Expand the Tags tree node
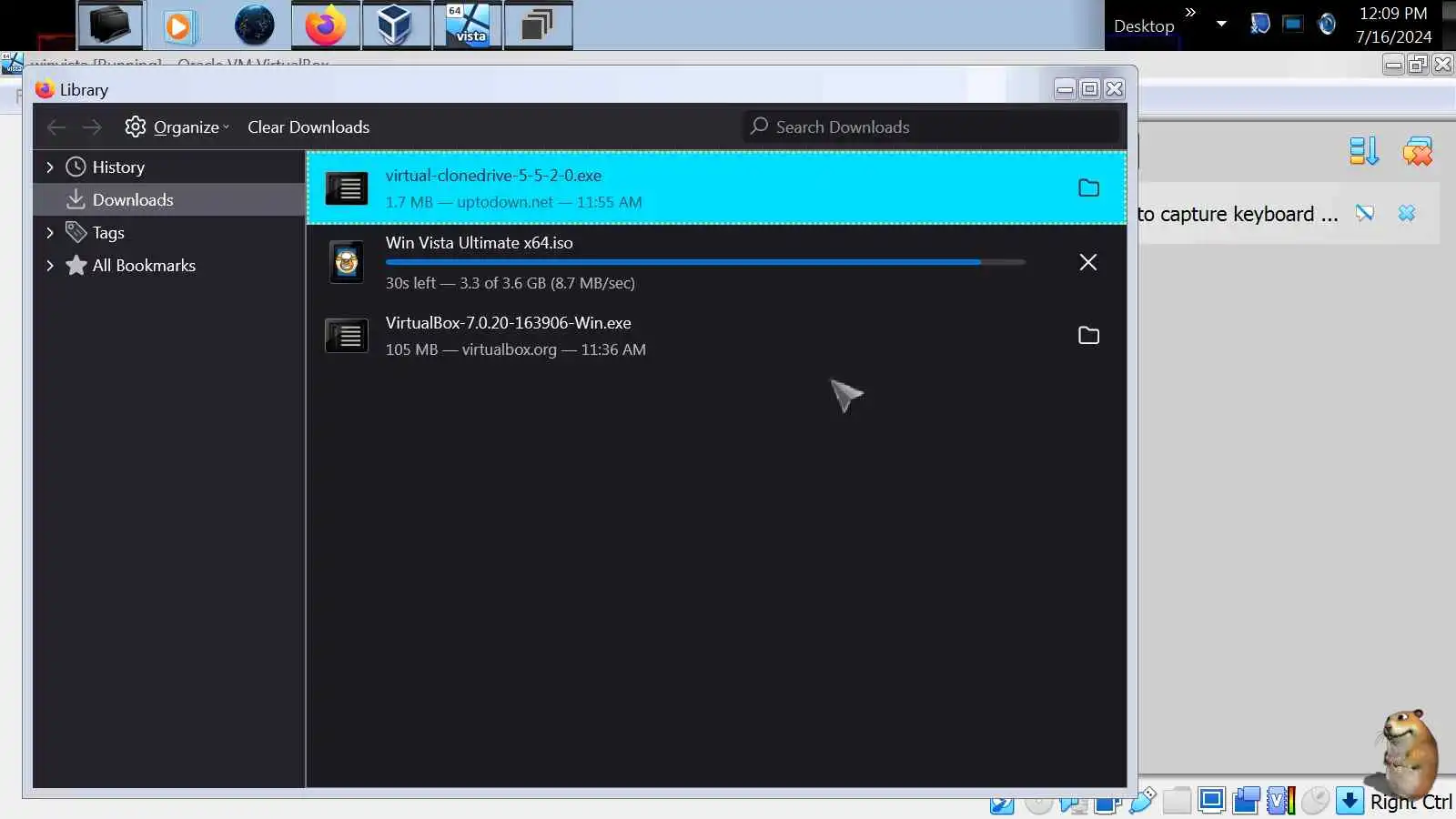Screen dimensions: 1456x819 50,233
